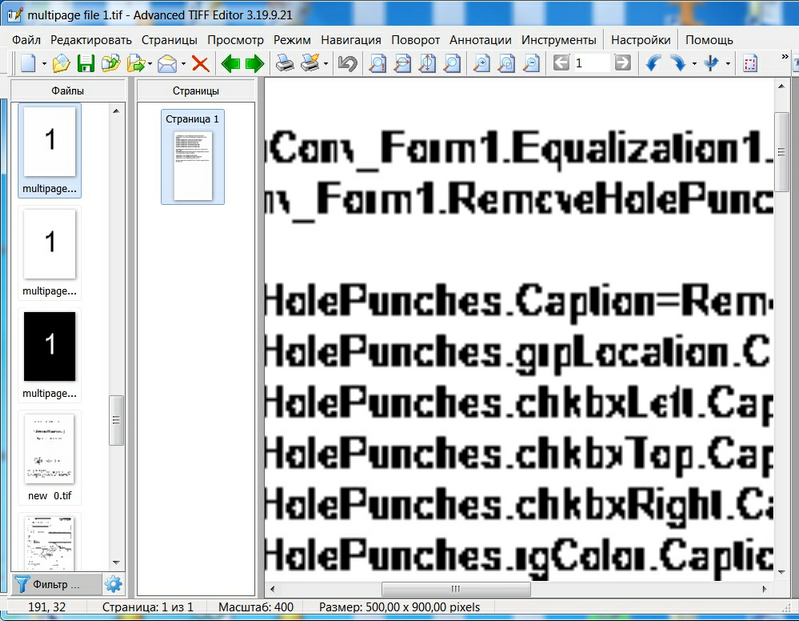Image resolution: width=799 pixels, height=621 pixels.
Task: Open the Помощь menu
Action: [x=709, y=40]
